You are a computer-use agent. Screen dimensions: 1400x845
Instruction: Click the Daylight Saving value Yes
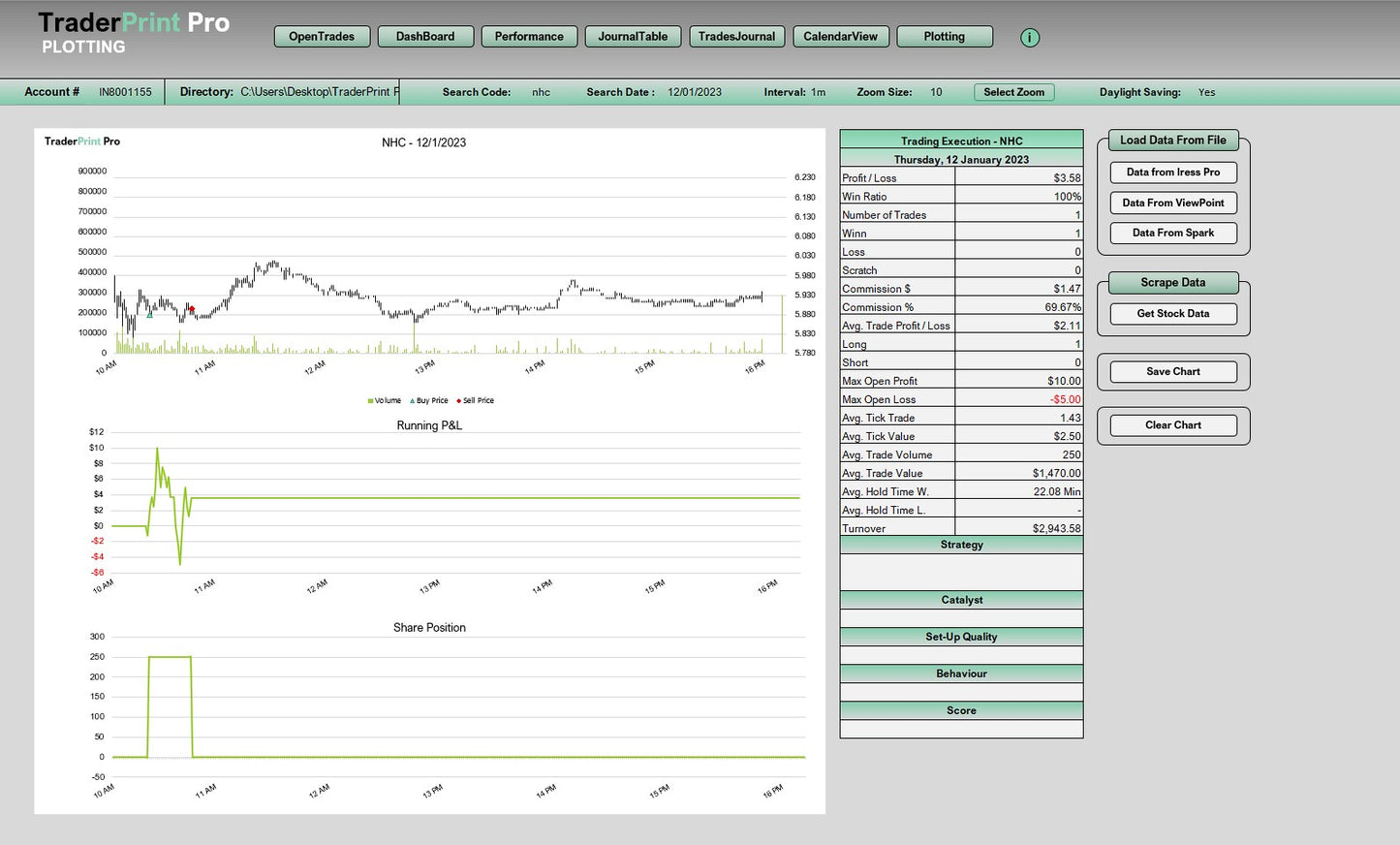click(1206, 93)
